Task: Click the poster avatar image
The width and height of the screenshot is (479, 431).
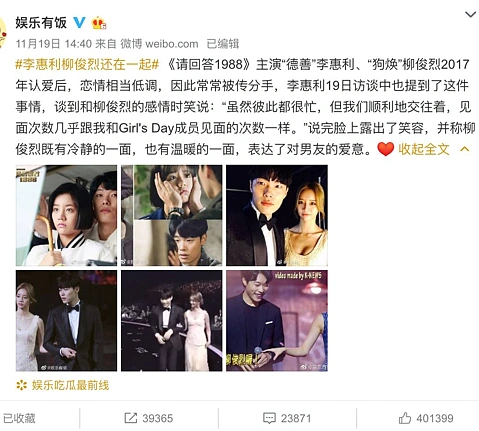Action: [x=3, y=33]
